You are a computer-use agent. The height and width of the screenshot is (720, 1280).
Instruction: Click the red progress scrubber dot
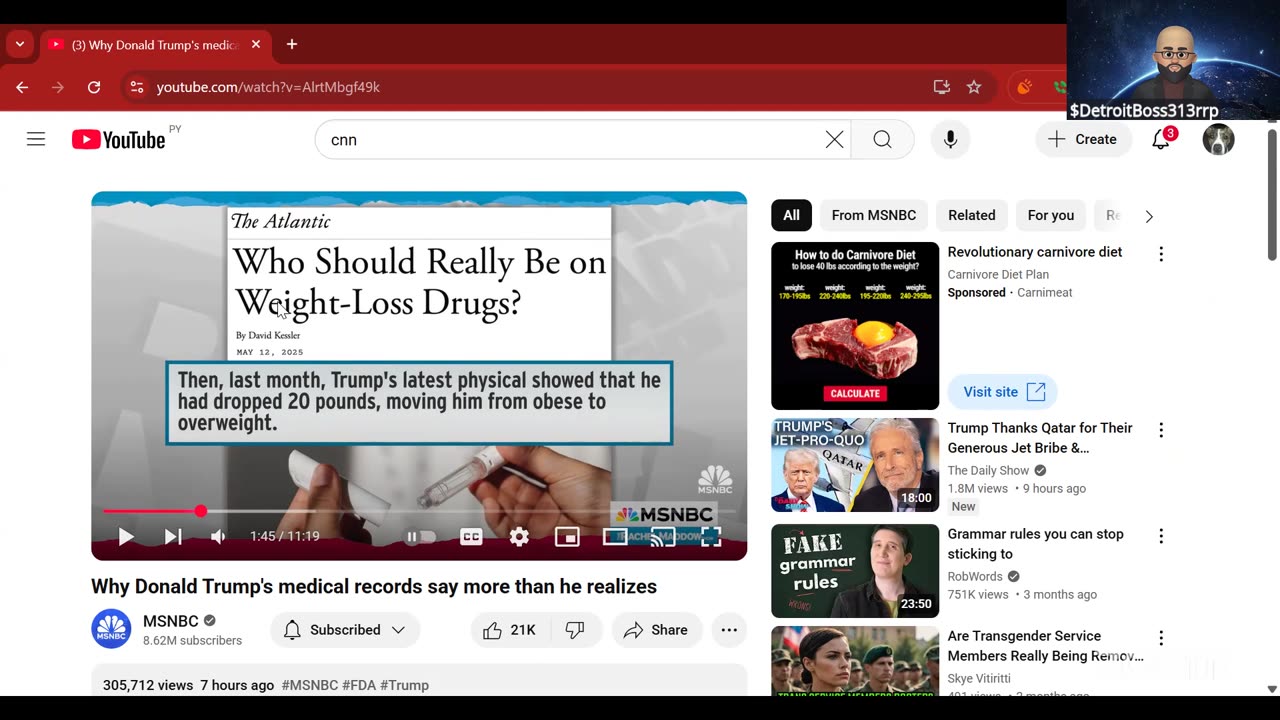[x=200, y=511]
